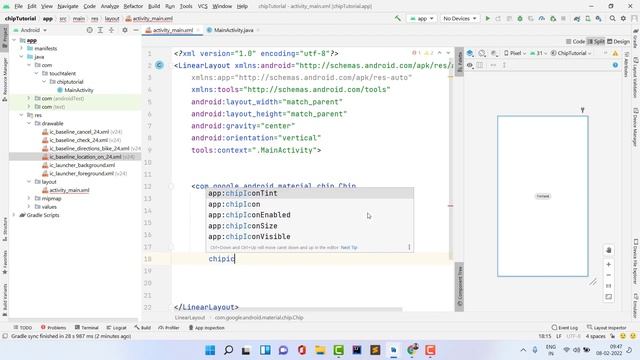Switch editor to Design view mode

tap(618, 41)
